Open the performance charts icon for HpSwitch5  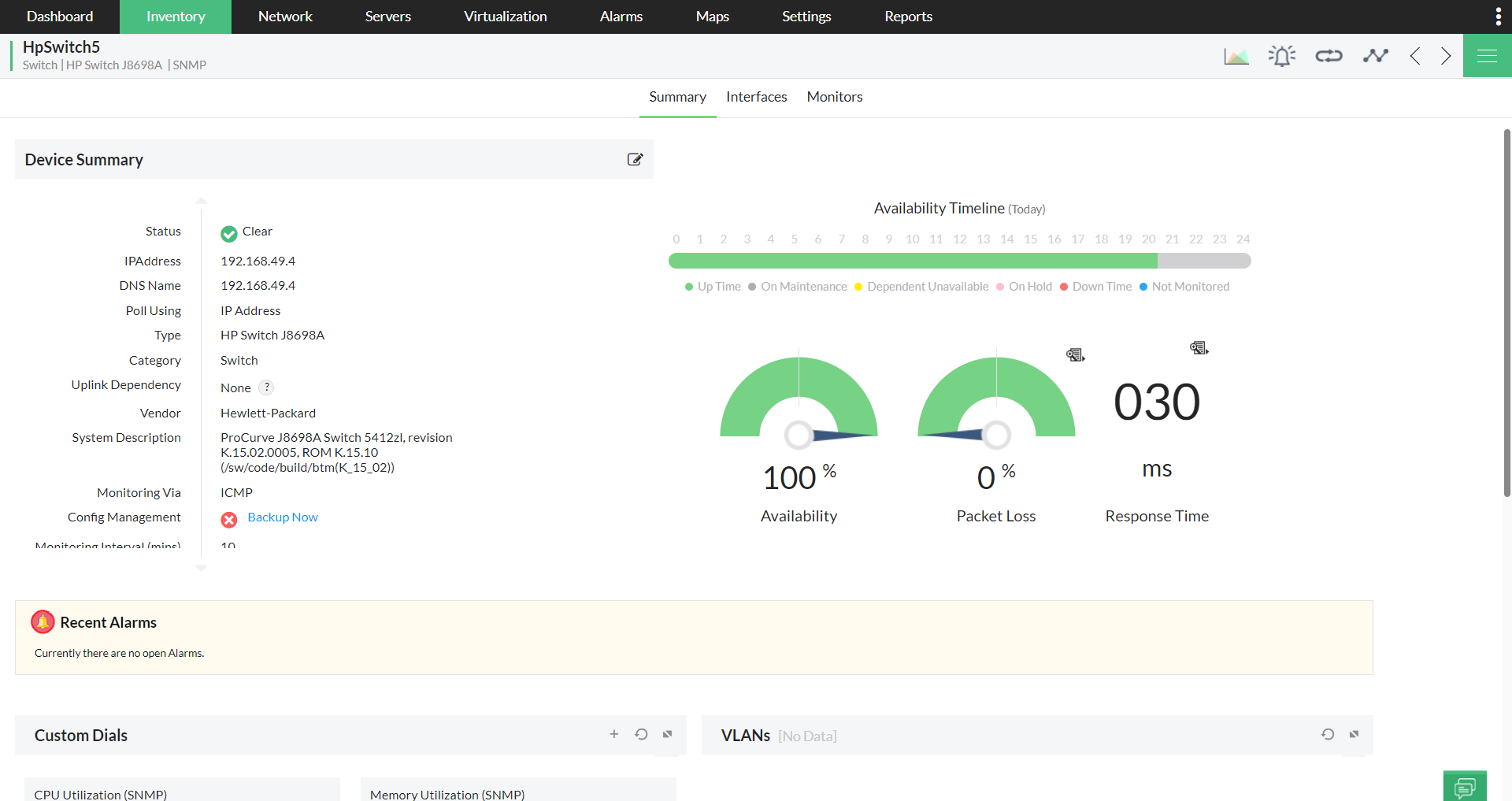pyautogui.click(x=1236, y=55)
